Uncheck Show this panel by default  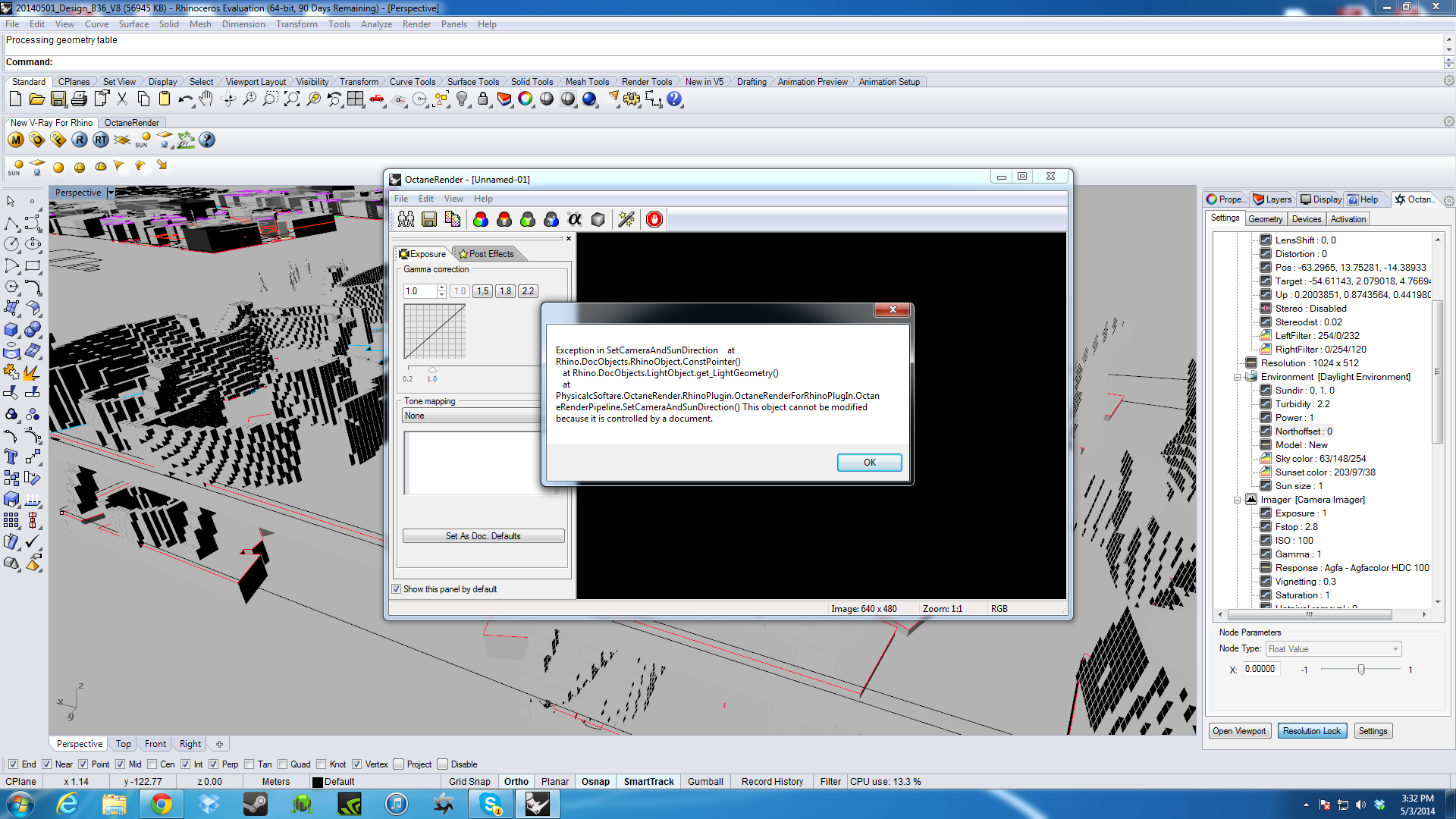coord(397,589)
